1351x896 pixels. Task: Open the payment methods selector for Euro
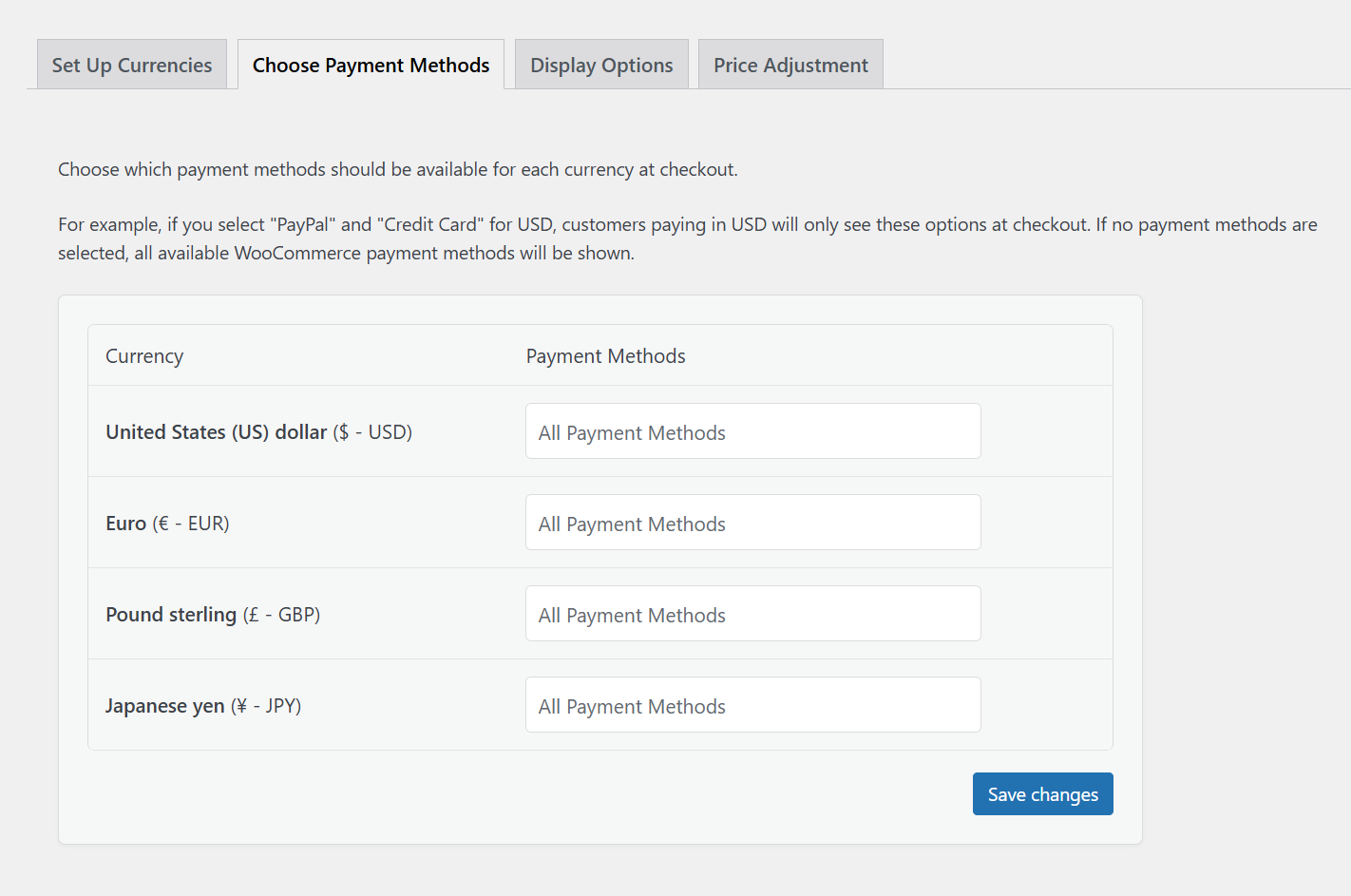pos(752,522)
